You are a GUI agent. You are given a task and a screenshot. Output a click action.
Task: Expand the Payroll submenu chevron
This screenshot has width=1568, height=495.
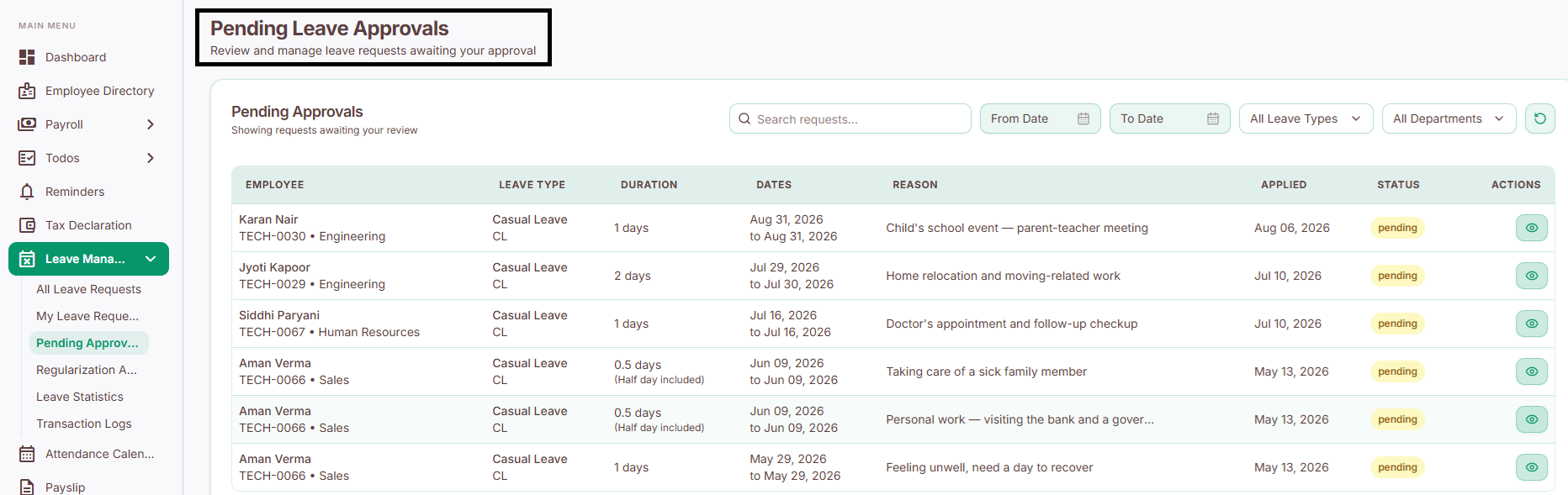pyautogui.click(x=151, y=124)
